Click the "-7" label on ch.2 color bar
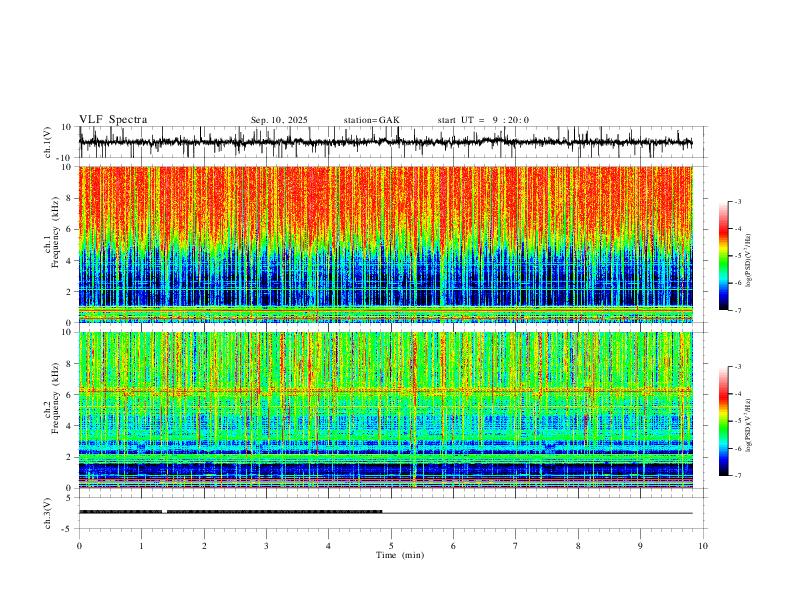The height and width of the screenshot is (612, 792). (x=738, y=476)
